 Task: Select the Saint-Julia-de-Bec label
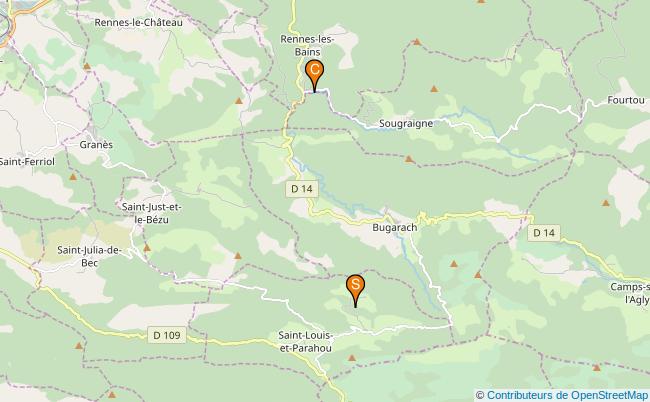tap(89, 256)
